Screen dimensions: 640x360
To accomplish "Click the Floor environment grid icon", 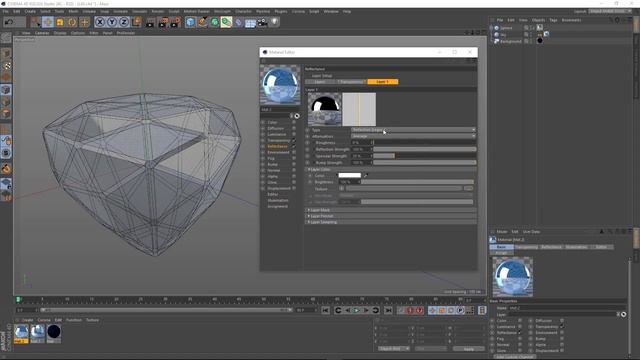I will coord(250,22).
